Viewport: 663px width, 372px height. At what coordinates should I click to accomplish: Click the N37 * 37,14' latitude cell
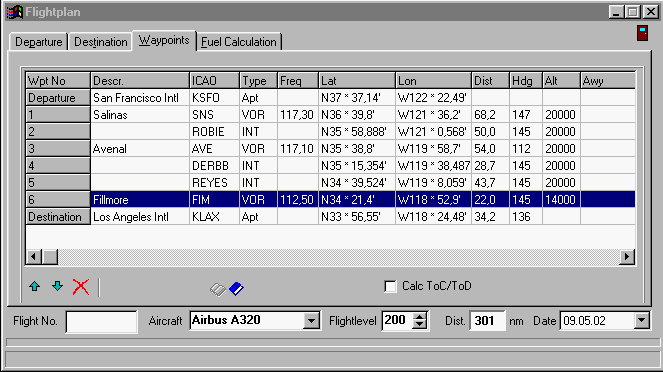coord(357,98)
